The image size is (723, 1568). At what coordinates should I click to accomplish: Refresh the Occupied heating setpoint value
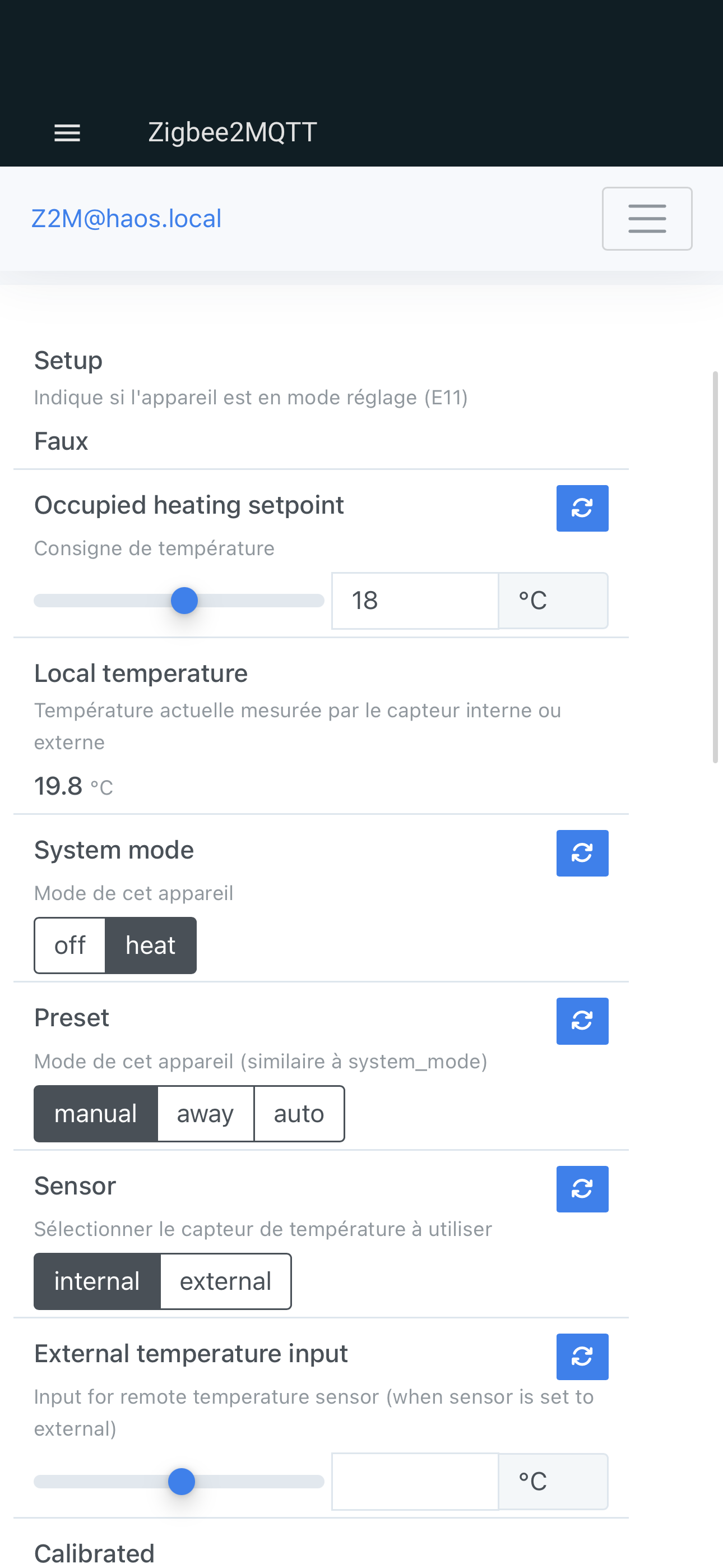pyautogui.click(x=582, y=508)
